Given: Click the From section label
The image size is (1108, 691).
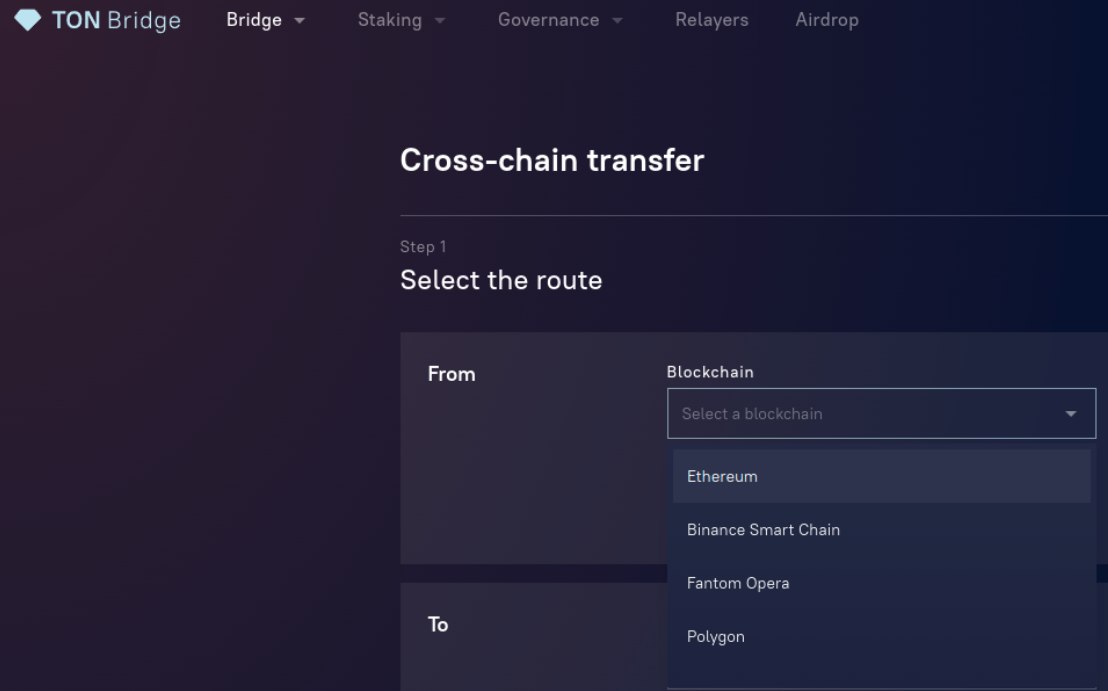Looking at the screenshot, I should click(451, 374).
